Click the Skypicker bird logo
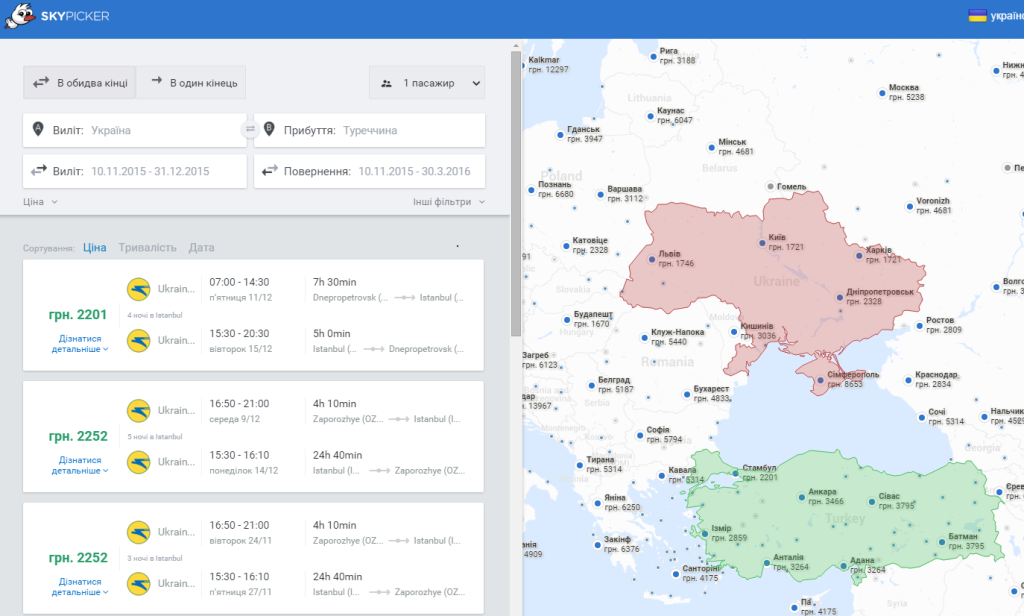 pyautogui.click(x=19, y=16)
